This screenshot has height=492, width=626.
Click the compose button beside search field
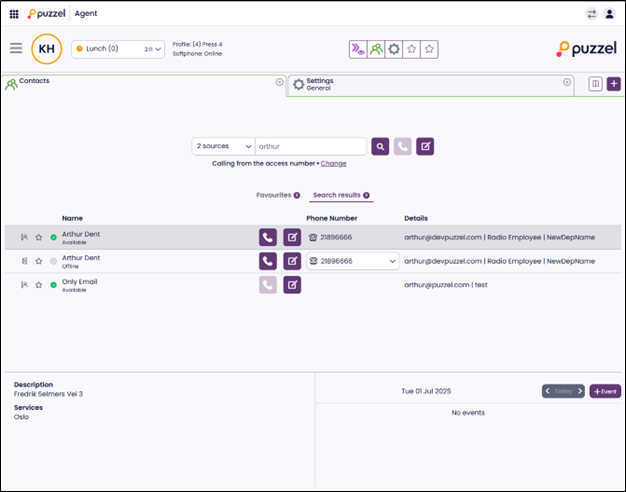(x=425, y=147)
